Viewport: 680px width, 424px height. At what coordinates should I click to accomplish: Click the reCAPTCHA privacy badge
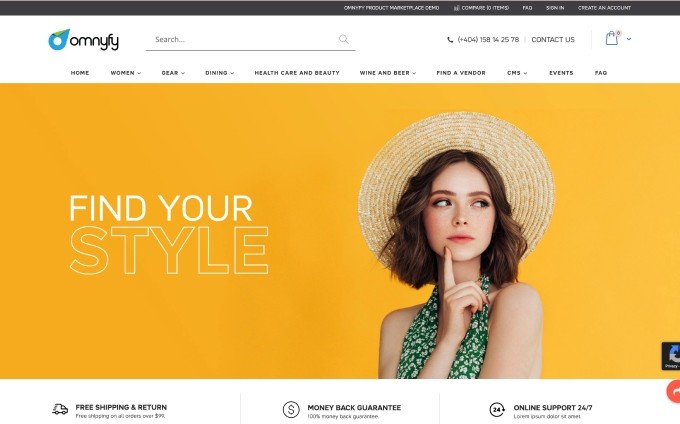pos(671,356)
